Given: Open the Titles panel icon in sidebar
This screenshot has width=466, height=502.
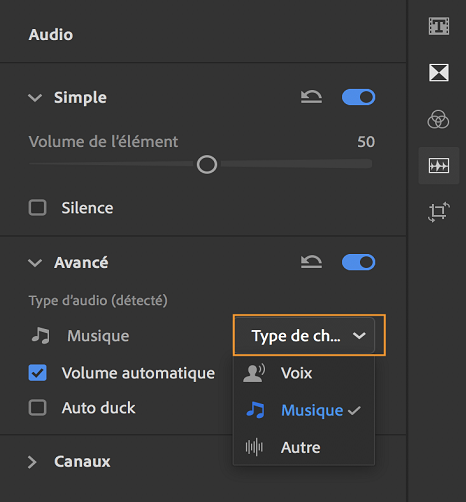Looking at the screenshot, I should (439, 26).
